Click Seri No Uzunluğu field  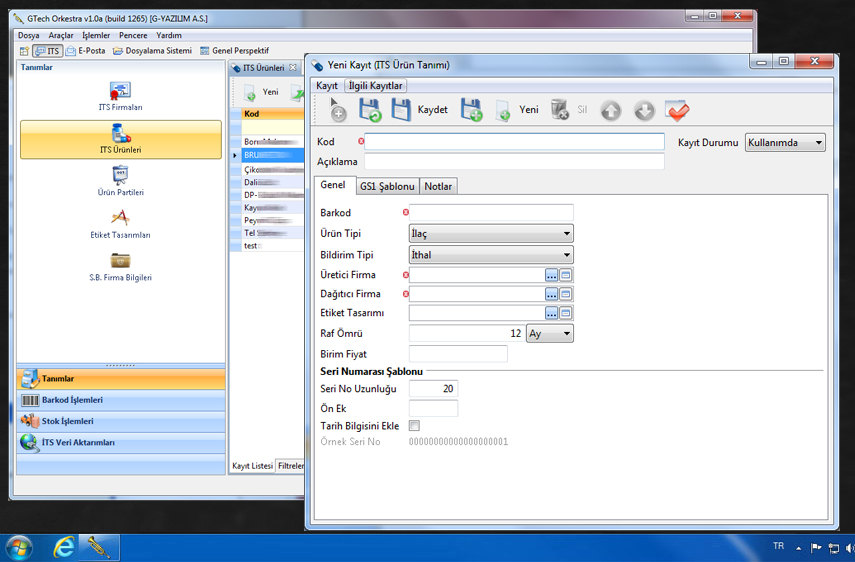433,389
